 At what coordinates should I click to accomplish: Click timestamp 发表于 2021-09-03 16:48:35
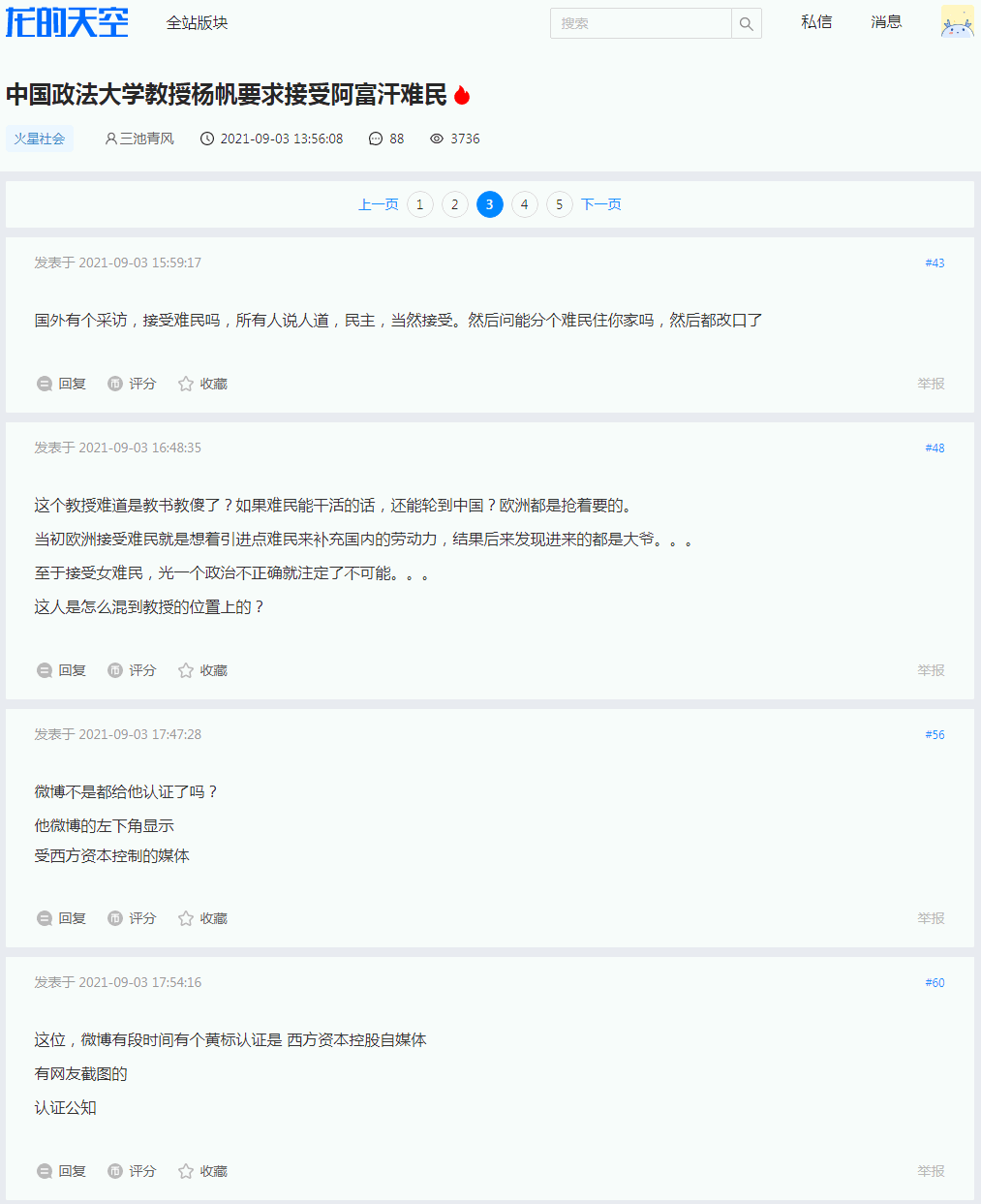point(118,448)
